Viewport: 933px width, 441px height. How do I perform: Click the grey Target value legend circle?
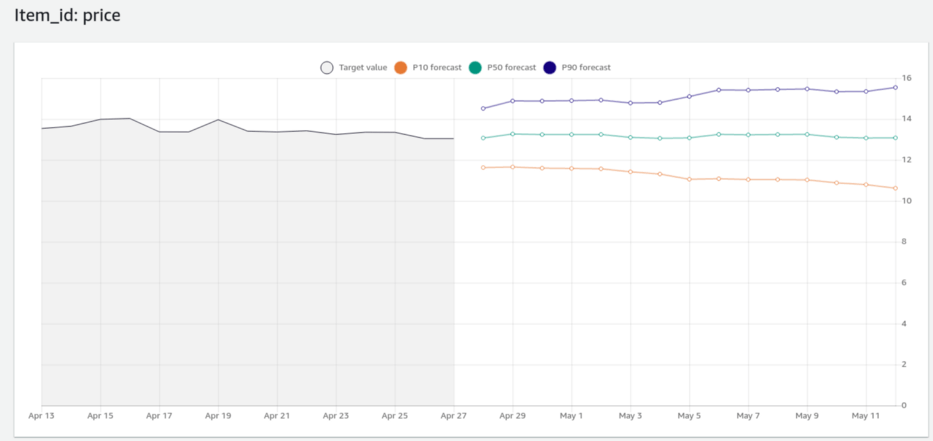[x=327, y=68]
